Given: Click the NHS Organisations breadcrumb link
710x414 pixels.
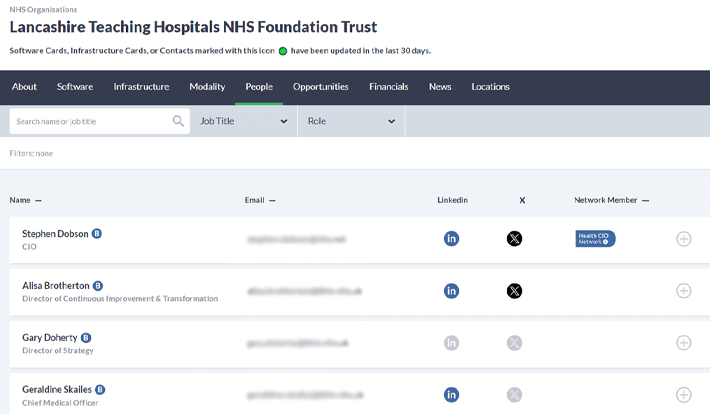Looking at the screenshot, I should [x=43, y=10].
